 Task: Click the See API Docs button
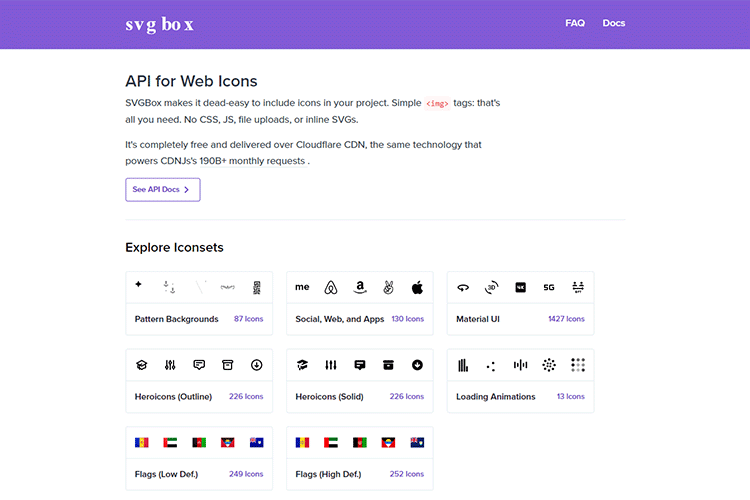click(x=163, y=189)
